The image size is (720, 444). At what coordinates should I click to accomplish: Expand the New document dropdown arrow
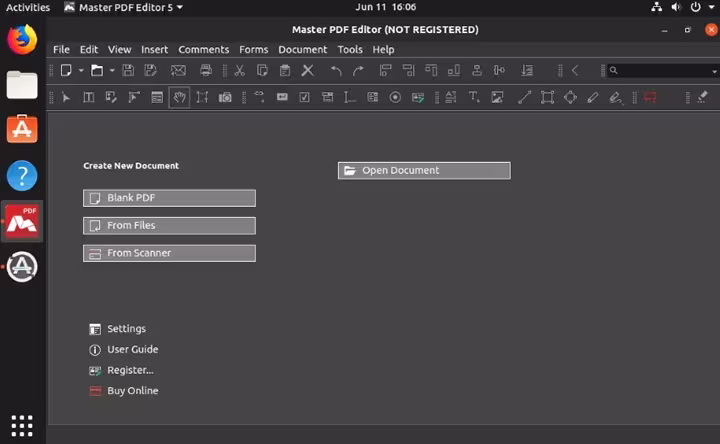click(81, 71)
